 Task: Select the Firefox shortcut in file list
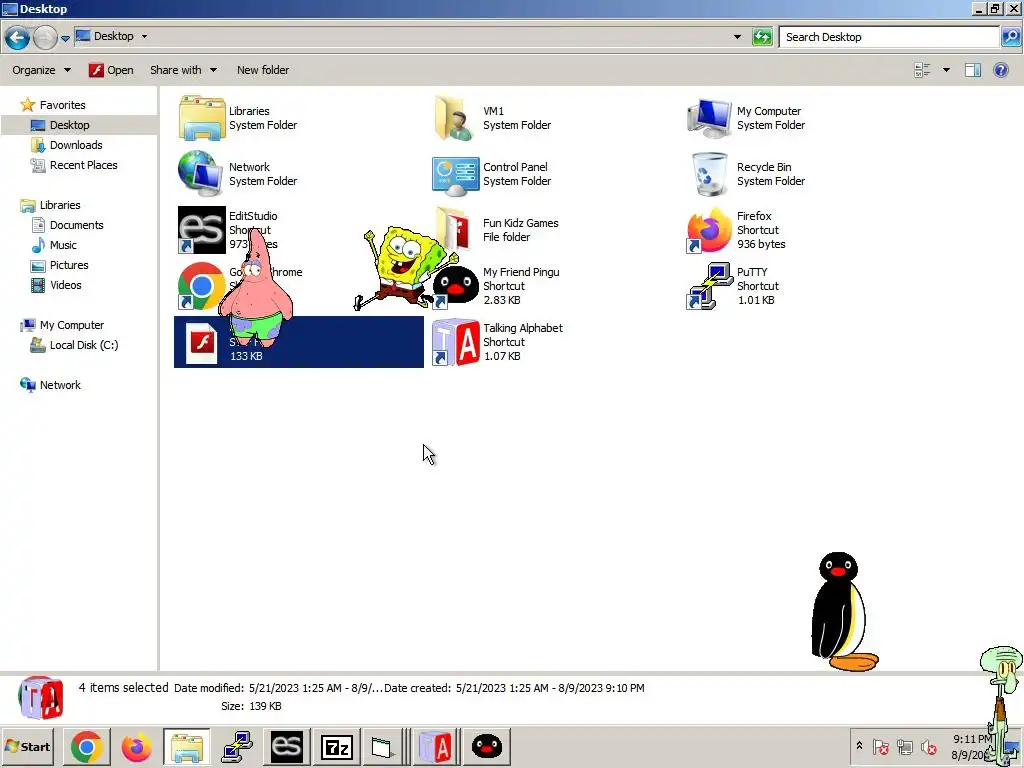pyautogui.click(x=709, y=231)
